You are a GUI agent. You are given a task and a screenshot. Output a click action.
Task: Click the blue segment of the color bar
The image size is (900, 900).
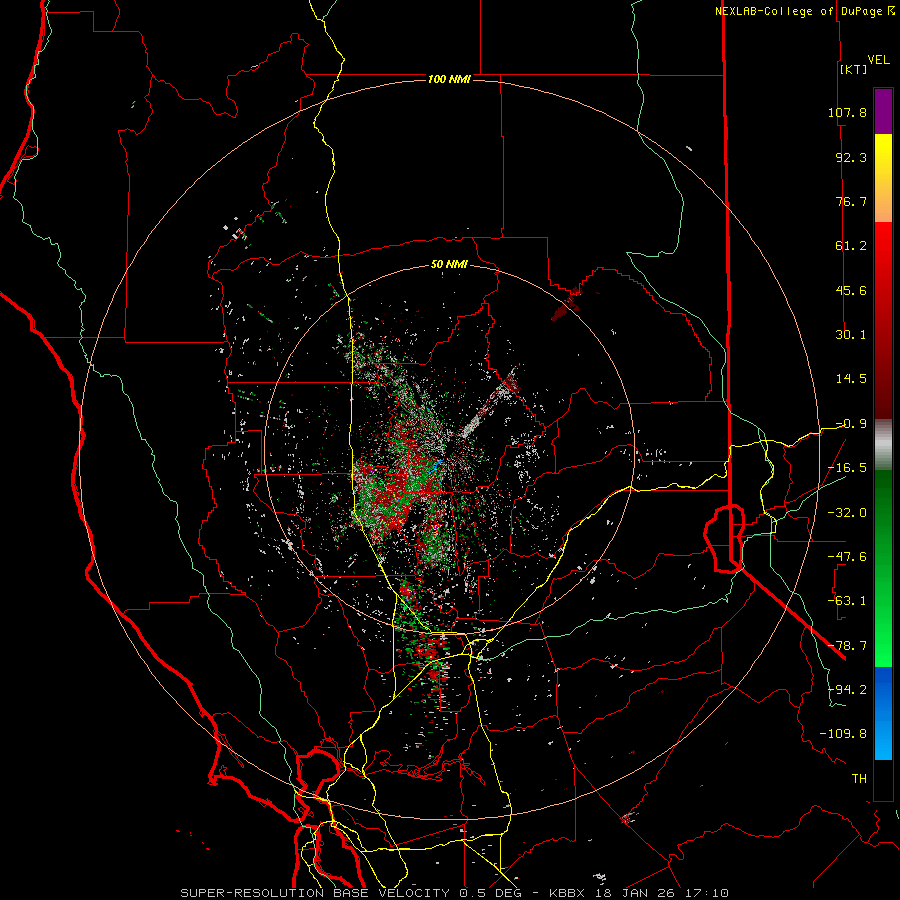[x=883, y=713]
